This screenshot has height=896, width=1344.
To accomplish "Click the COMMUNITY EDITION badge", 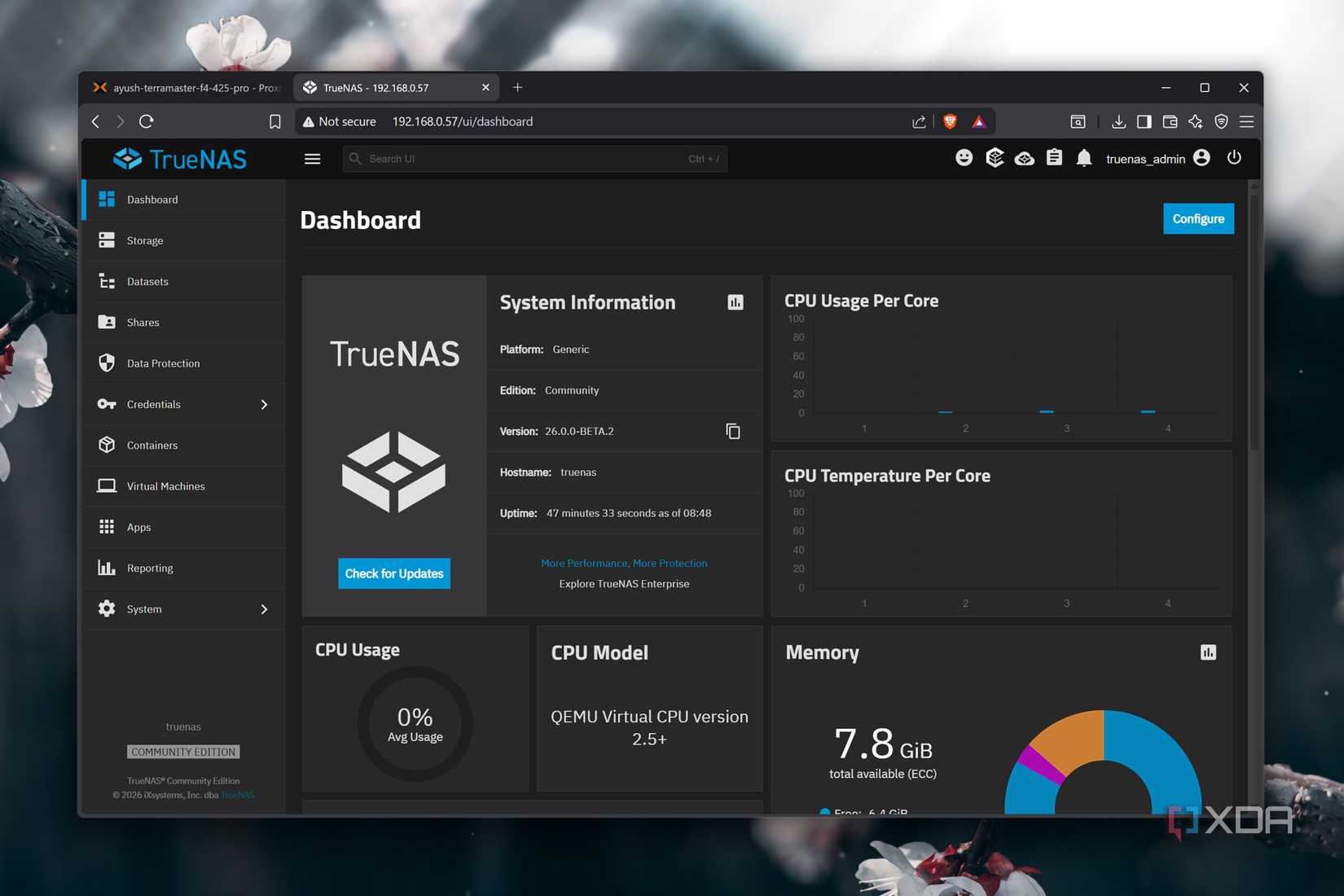I will (183, 752).
